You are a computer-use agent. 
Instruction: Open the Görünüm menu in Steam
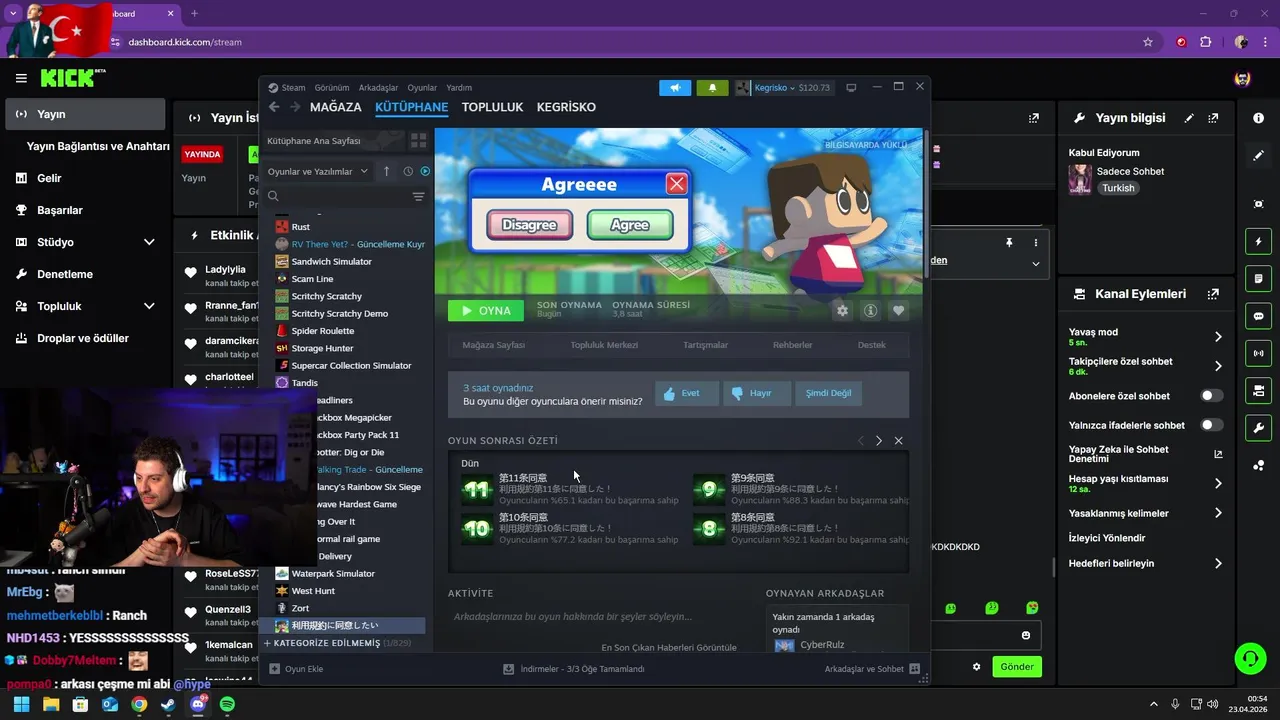click(332, 88)
